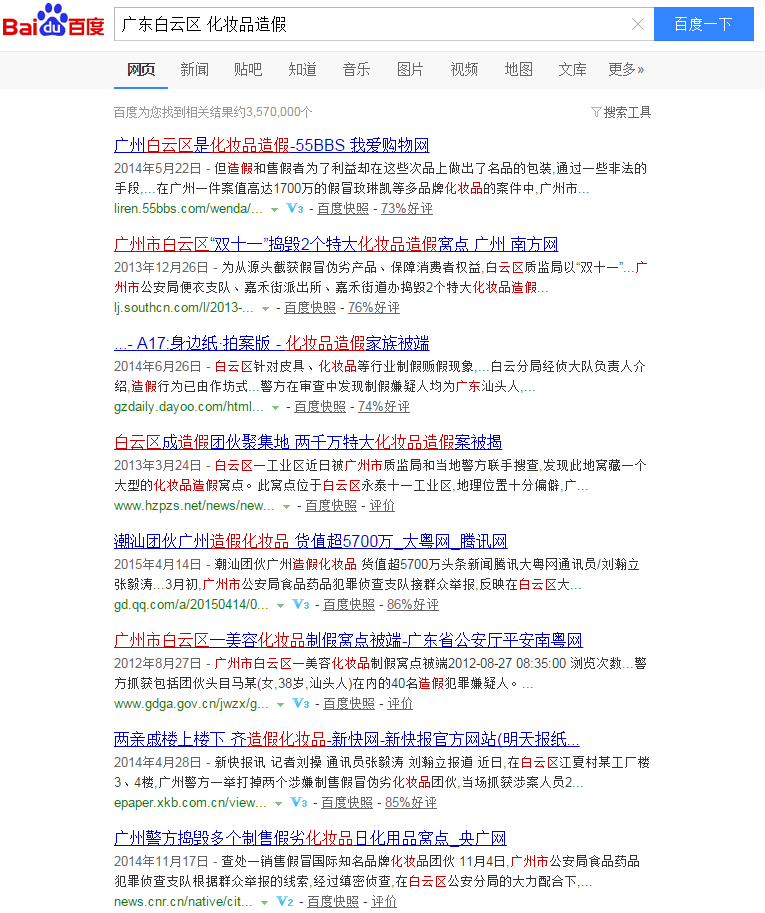Open the 76%好评 rating link
Screen dimensions: 765x913
pyautogui.click(x=374, y=307)
